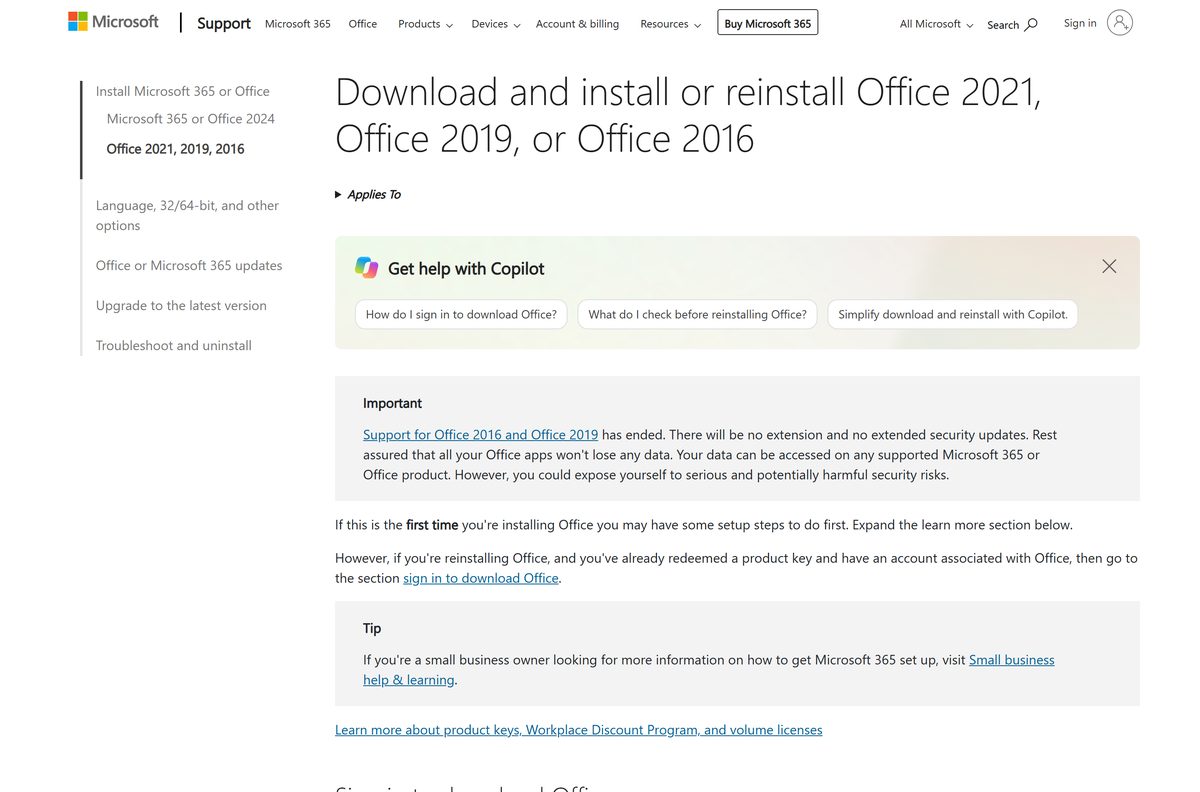Open Language, 32/64-bit, and other options
The image size is (1200, 792).
[x=187, y=215]
